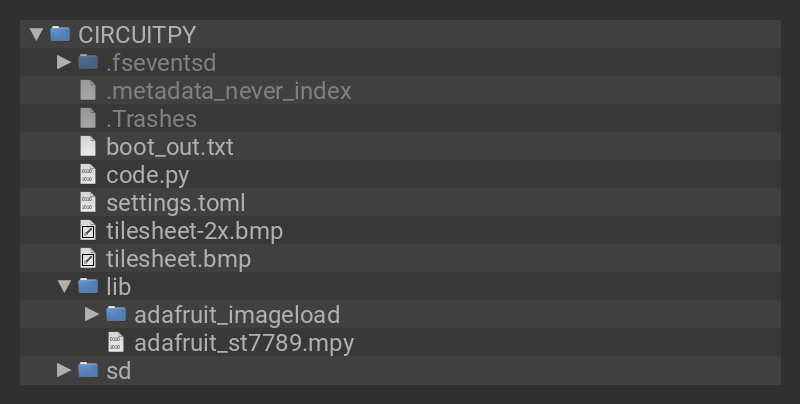Select the boot_out.txt file name
Screen dimensions: 800x404
click(169, 147)
